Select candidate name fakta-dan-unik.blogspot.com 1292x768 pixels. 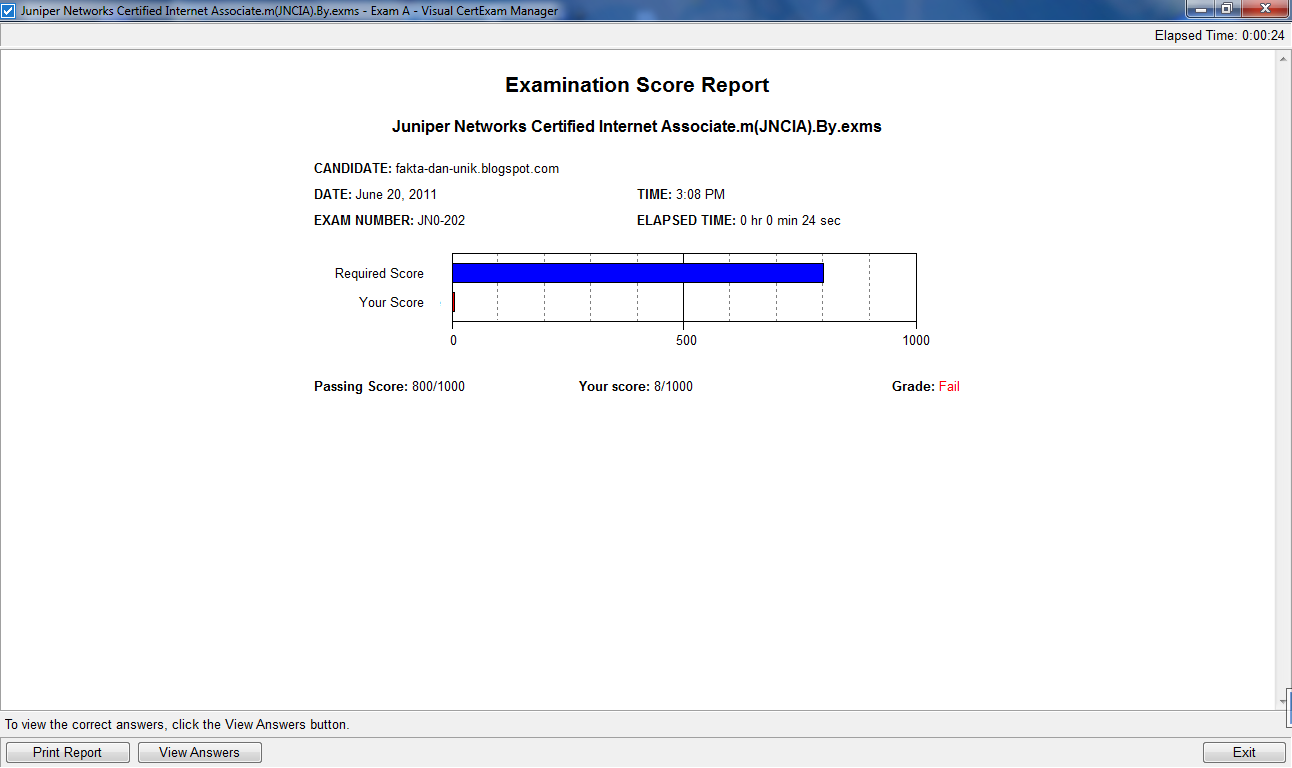[477, 168]
